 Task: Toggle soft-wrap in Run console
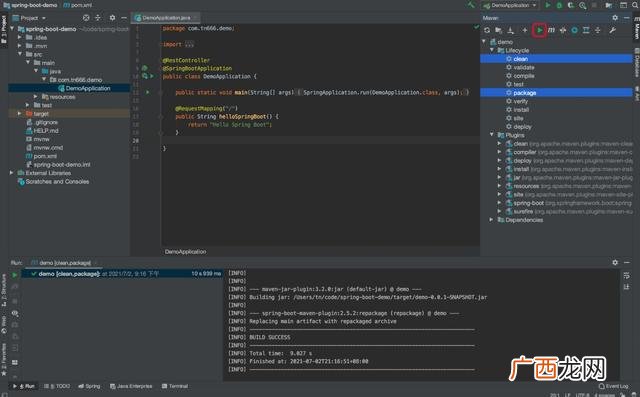(627, 276)
